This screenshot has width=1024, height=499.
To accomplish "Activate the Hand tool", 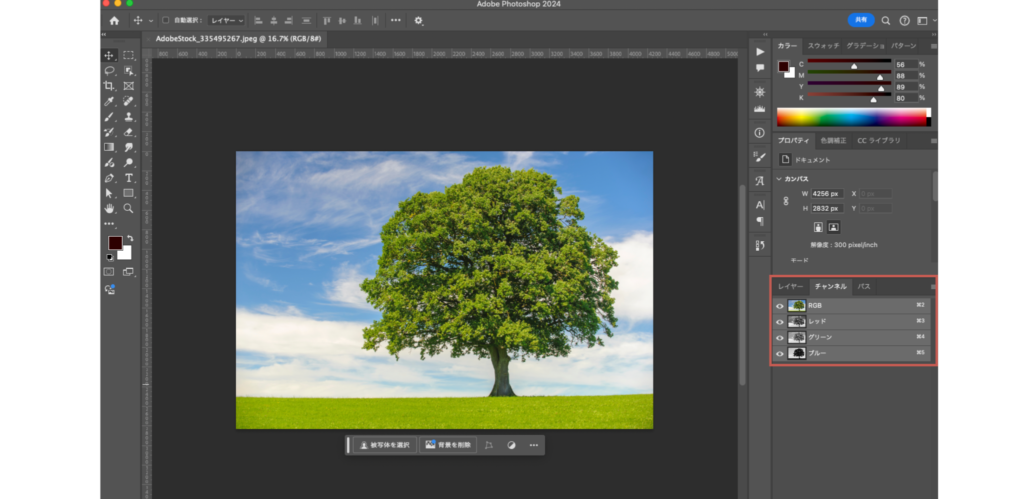I will pos(109,208).
